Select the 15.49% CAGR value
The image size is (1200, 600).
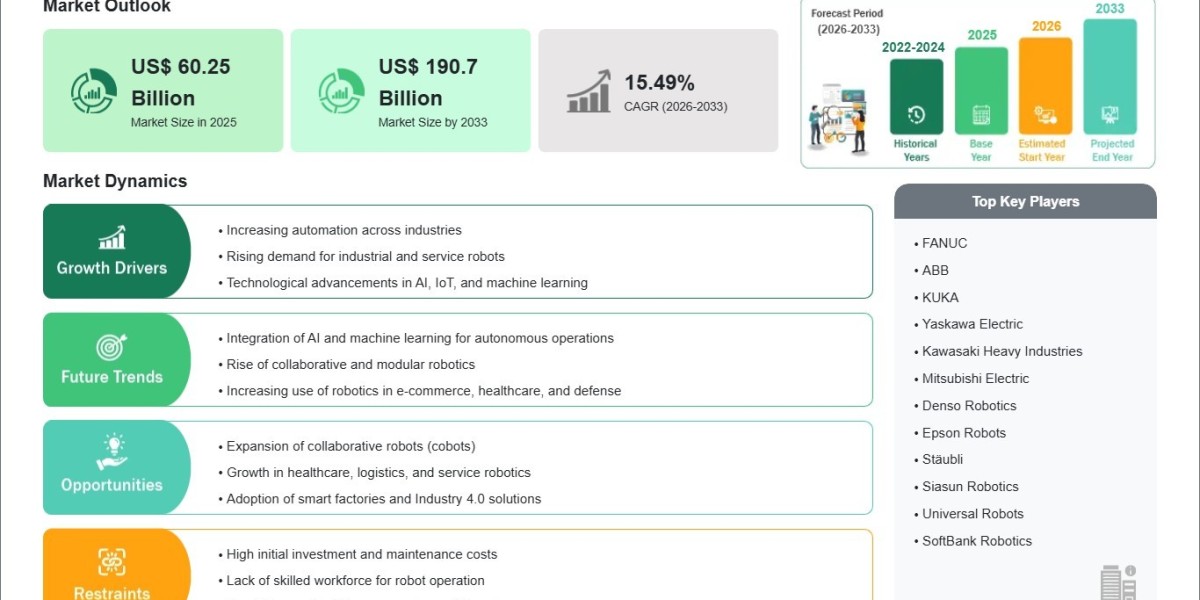point(659,83)
